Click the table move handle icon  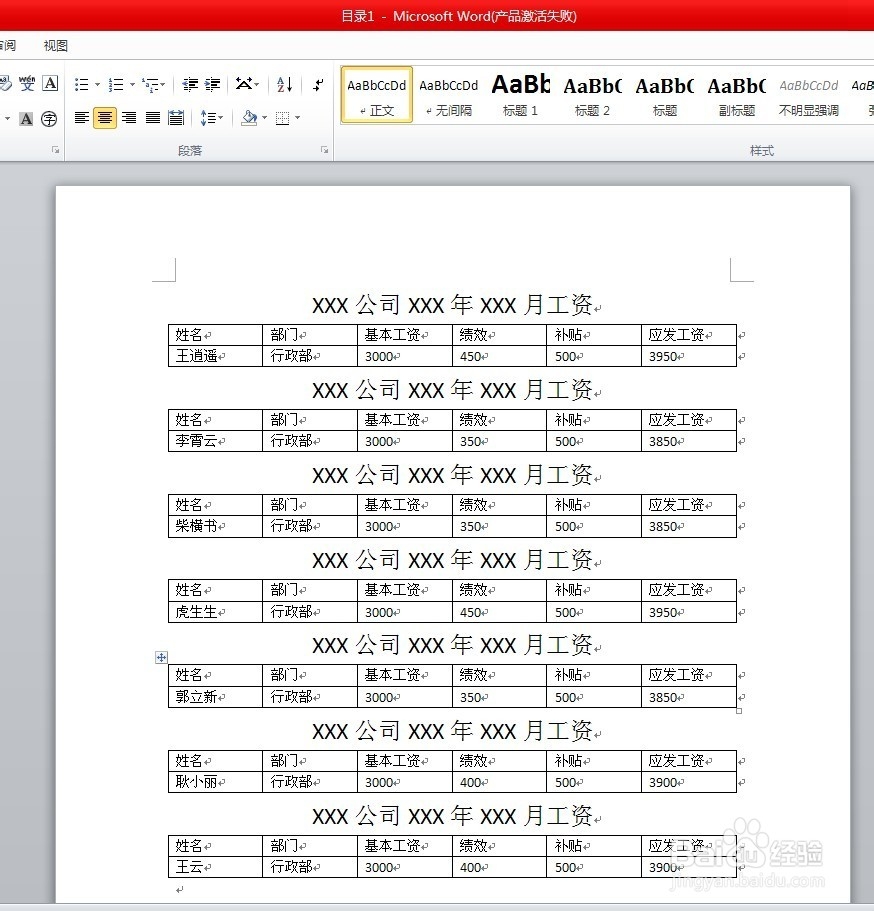click(161, 657)
